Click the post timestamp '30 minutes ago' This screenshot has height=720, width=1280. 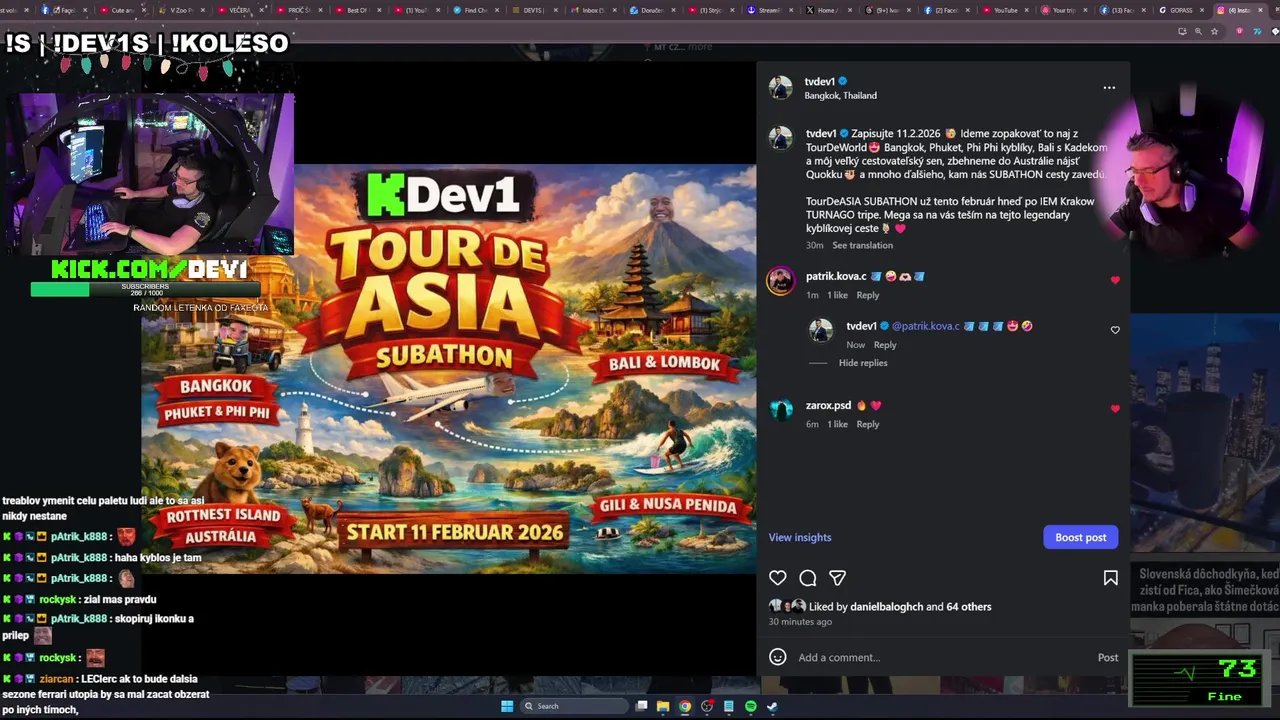pyautogui.click(x=800, y=622)
